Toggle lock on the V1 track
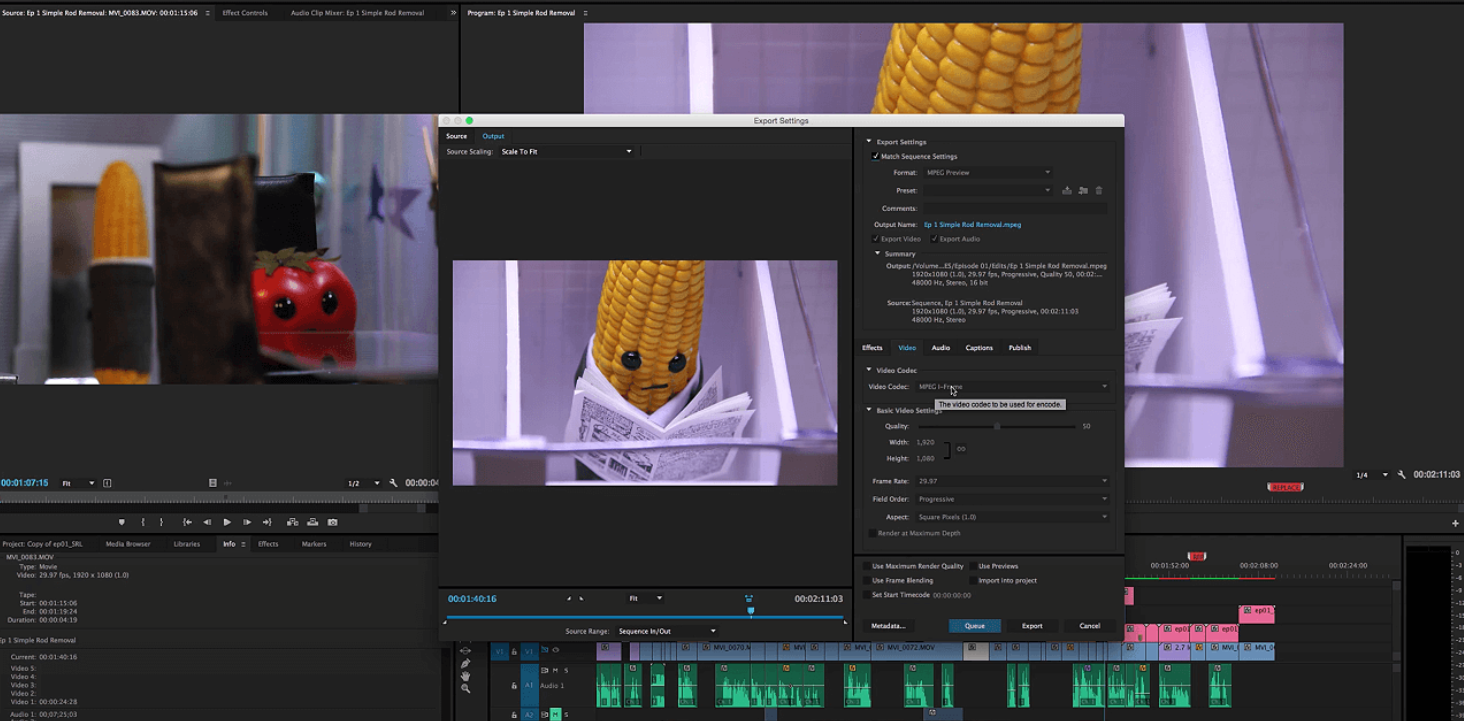 (515, 651)
